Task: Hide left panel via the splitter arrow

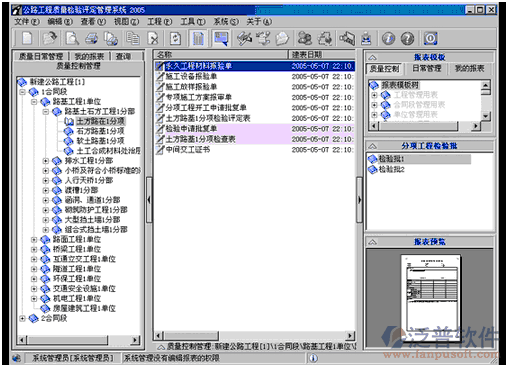Action: [149, 200]
